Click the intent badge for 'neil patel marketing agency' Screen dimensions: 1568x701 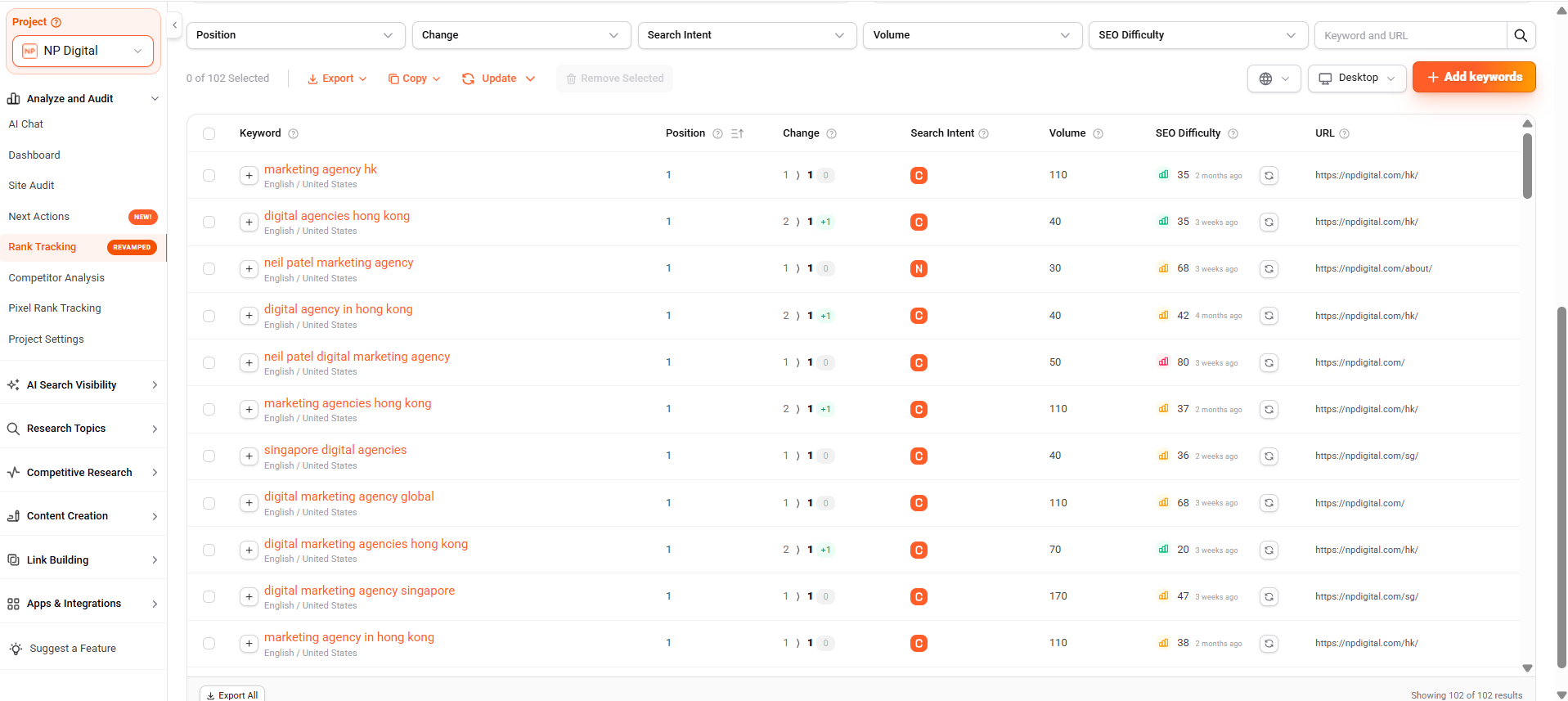click(919, 269)
